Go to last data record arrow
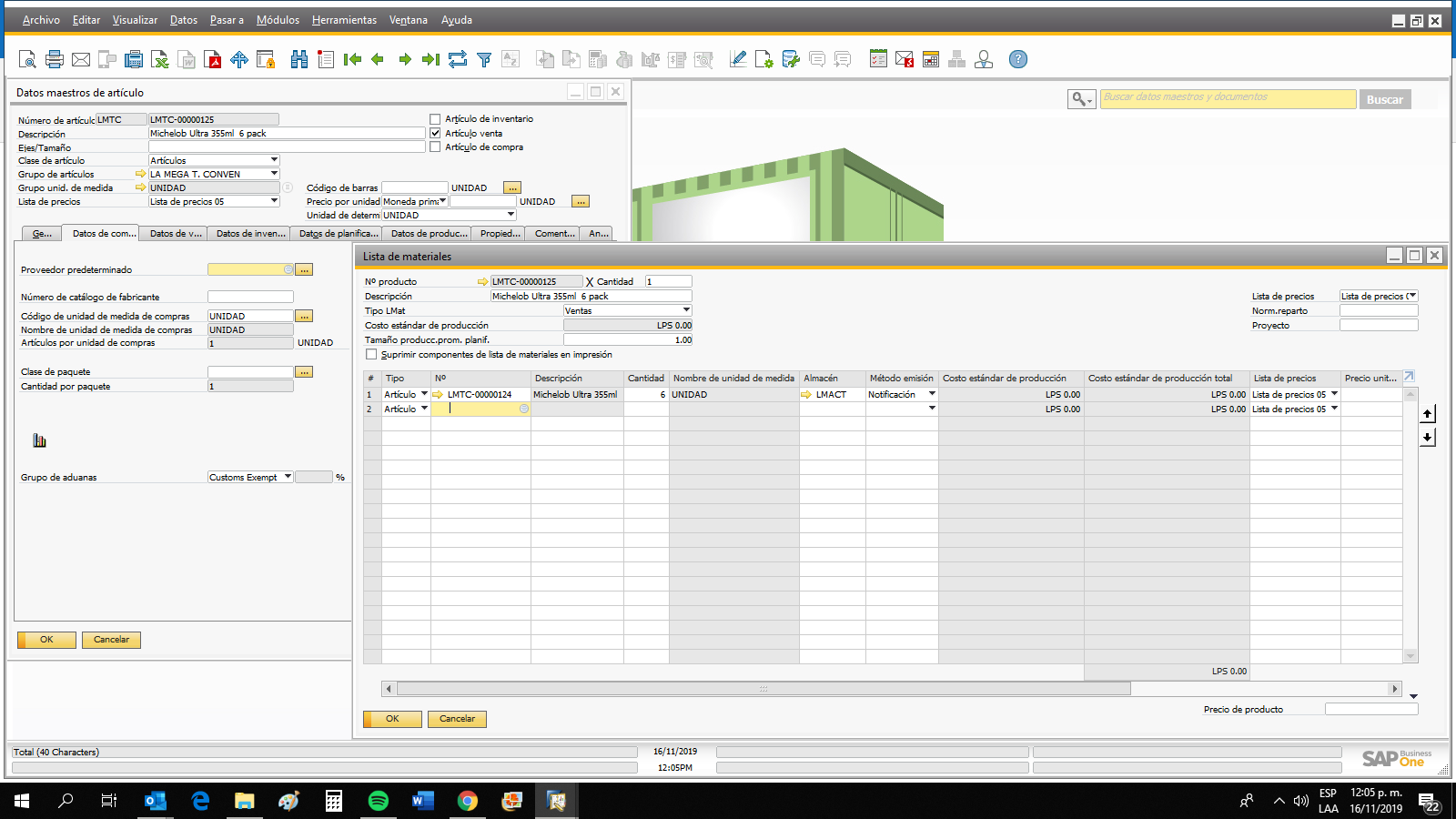The width and height of the screenshot is (1456, 819). pyautogui.click(x=431, y=59)
